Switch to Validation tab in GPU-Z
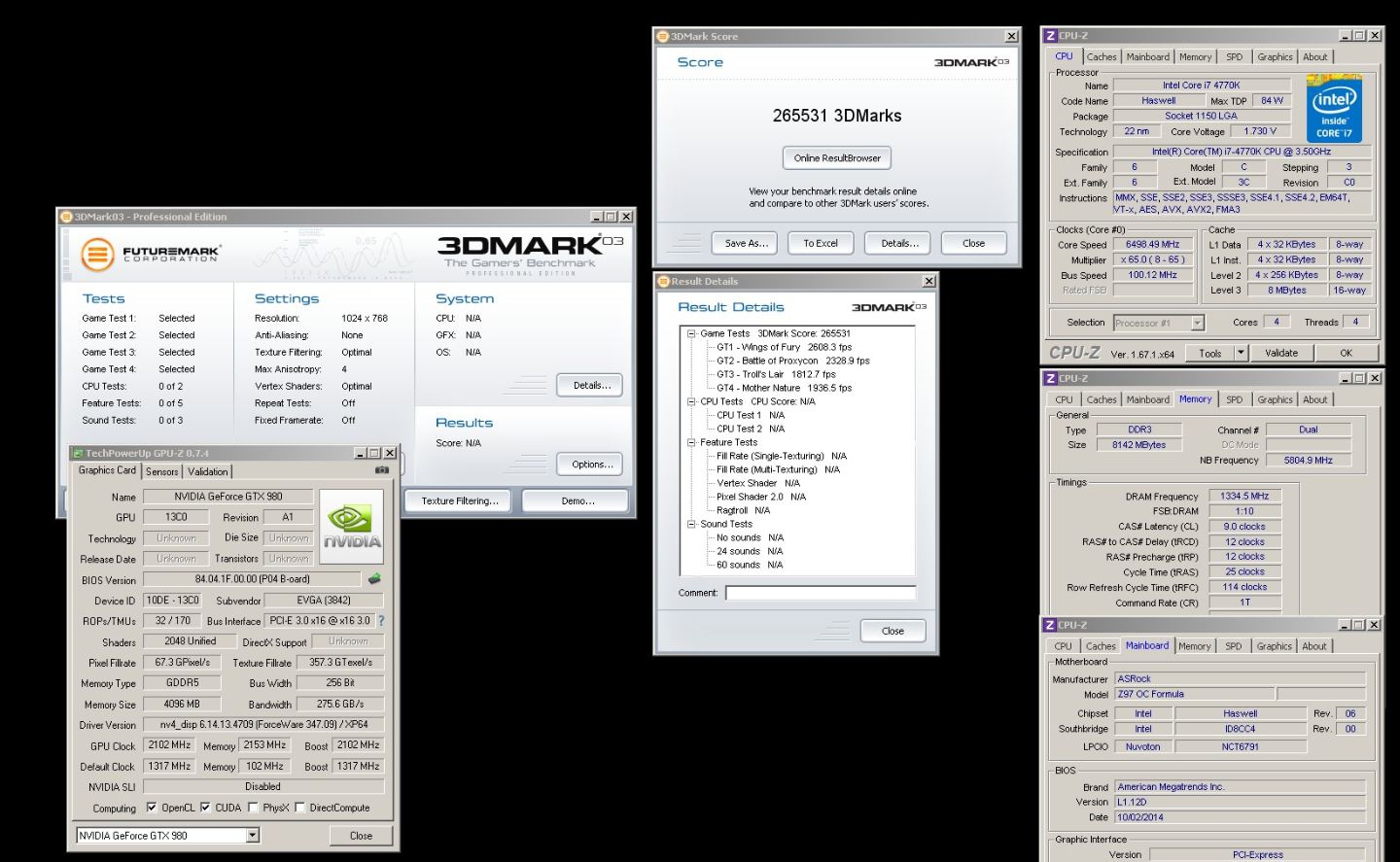This screenshot has width=1400, height=862. (x=208, y=471)
